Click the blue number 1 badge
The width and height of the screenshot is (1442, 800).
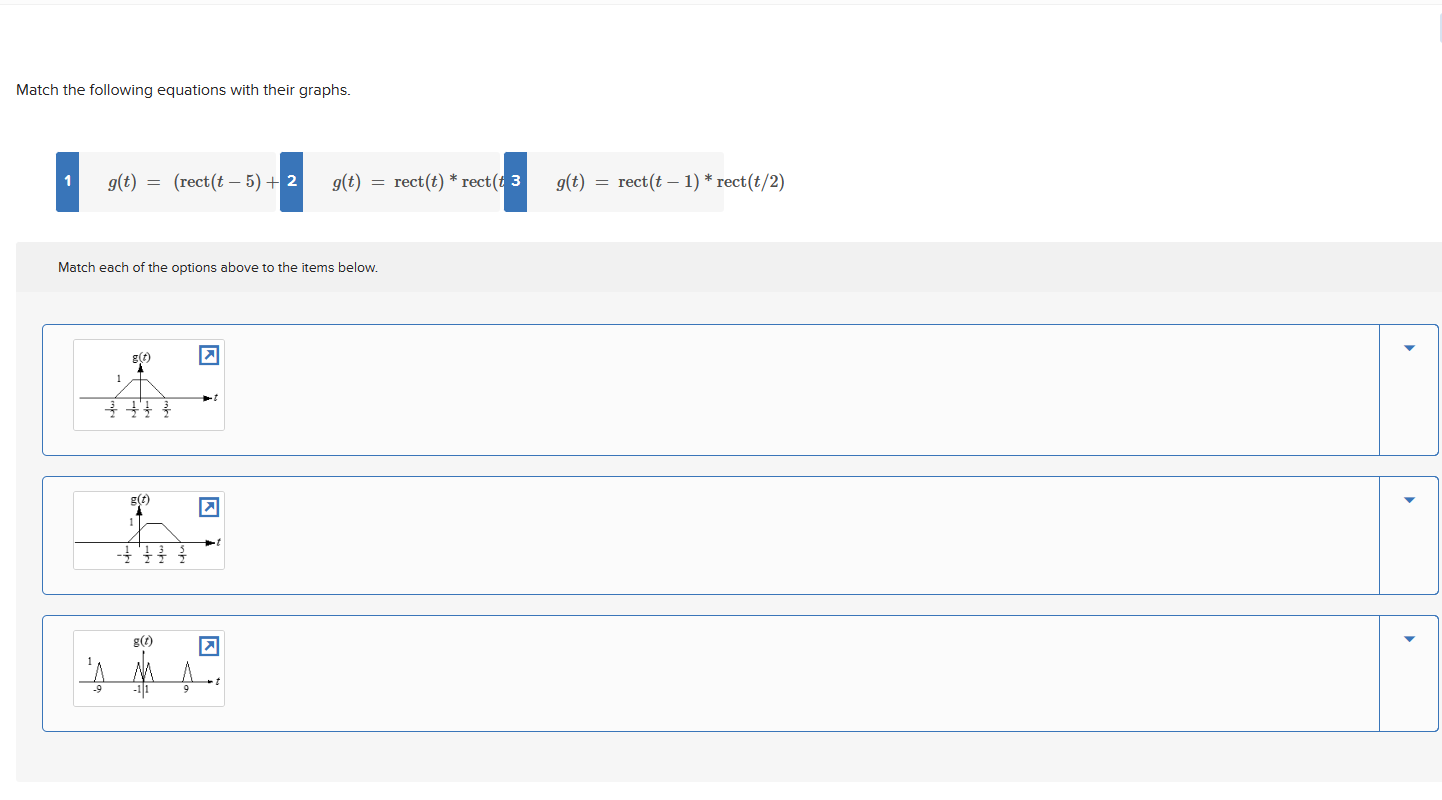click(x=67, y=182)
